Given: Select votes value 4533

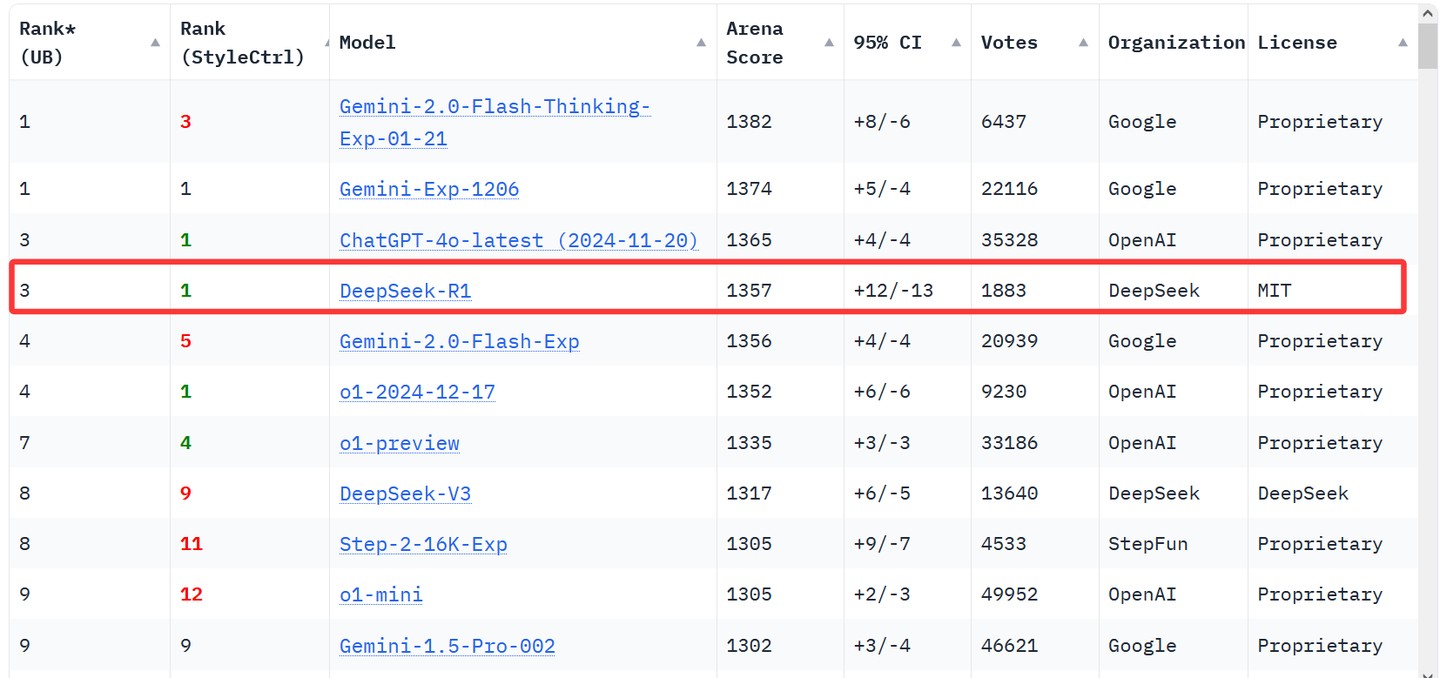Looking at the screenshot, I should tap(1004, 544).
